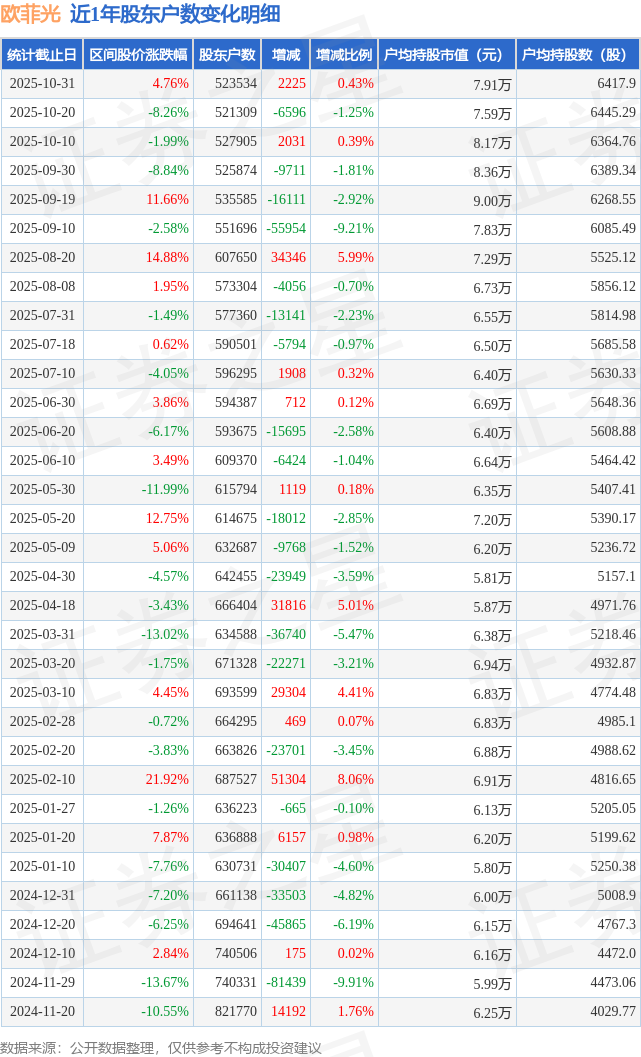Viewport: 641px width, 1057px height.
Task: Select the 2024-11-20 date cell
Action: click(x=42, y=1011)
